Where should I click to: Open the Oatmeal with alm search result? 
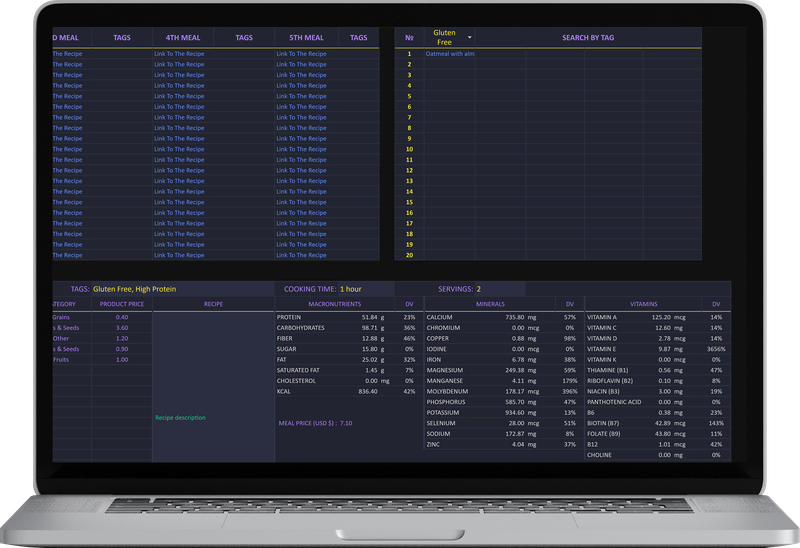[450, 54]
